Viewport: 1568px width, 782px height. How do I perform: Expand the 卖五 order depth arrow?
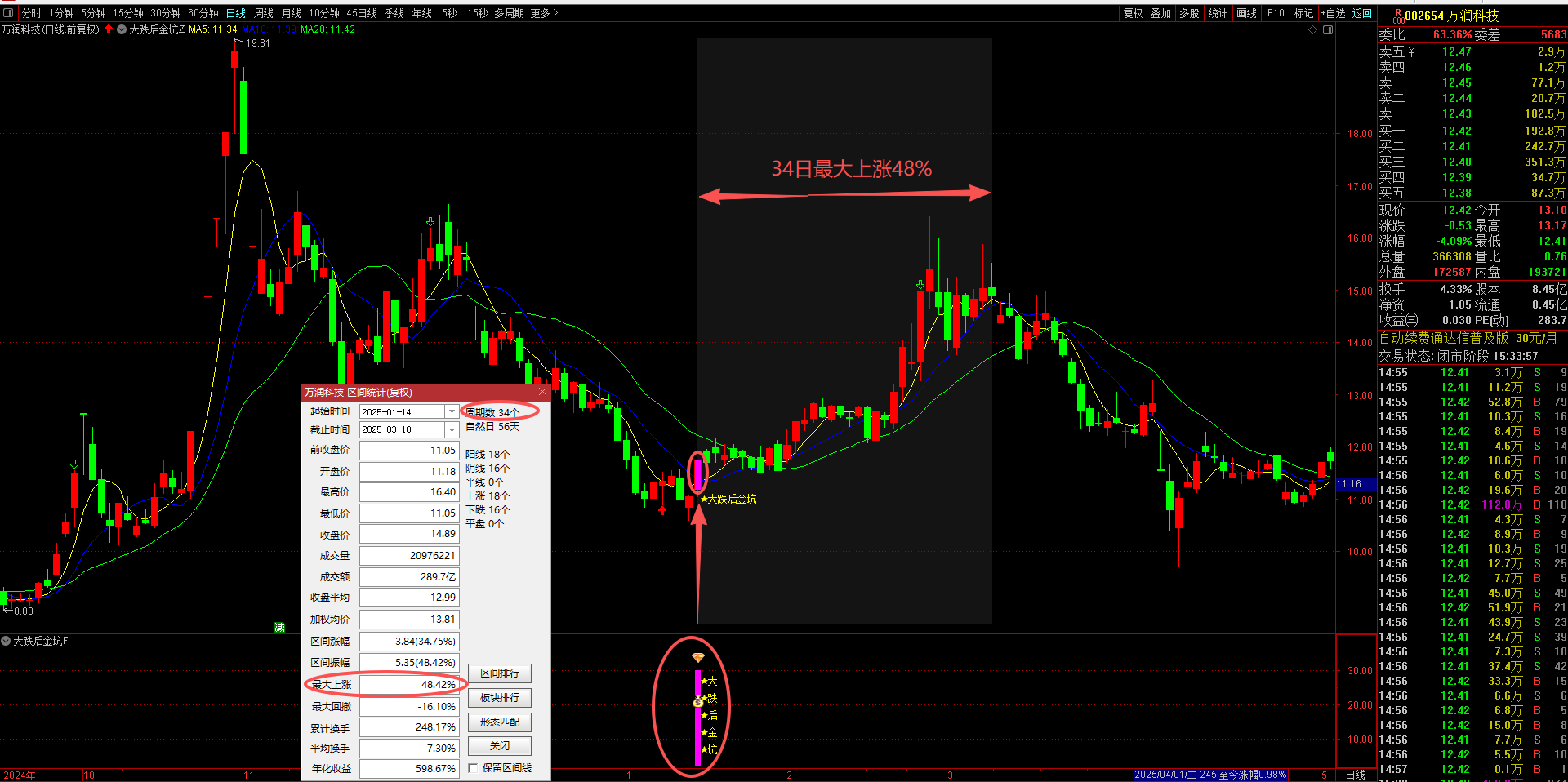pos(1412,51)
